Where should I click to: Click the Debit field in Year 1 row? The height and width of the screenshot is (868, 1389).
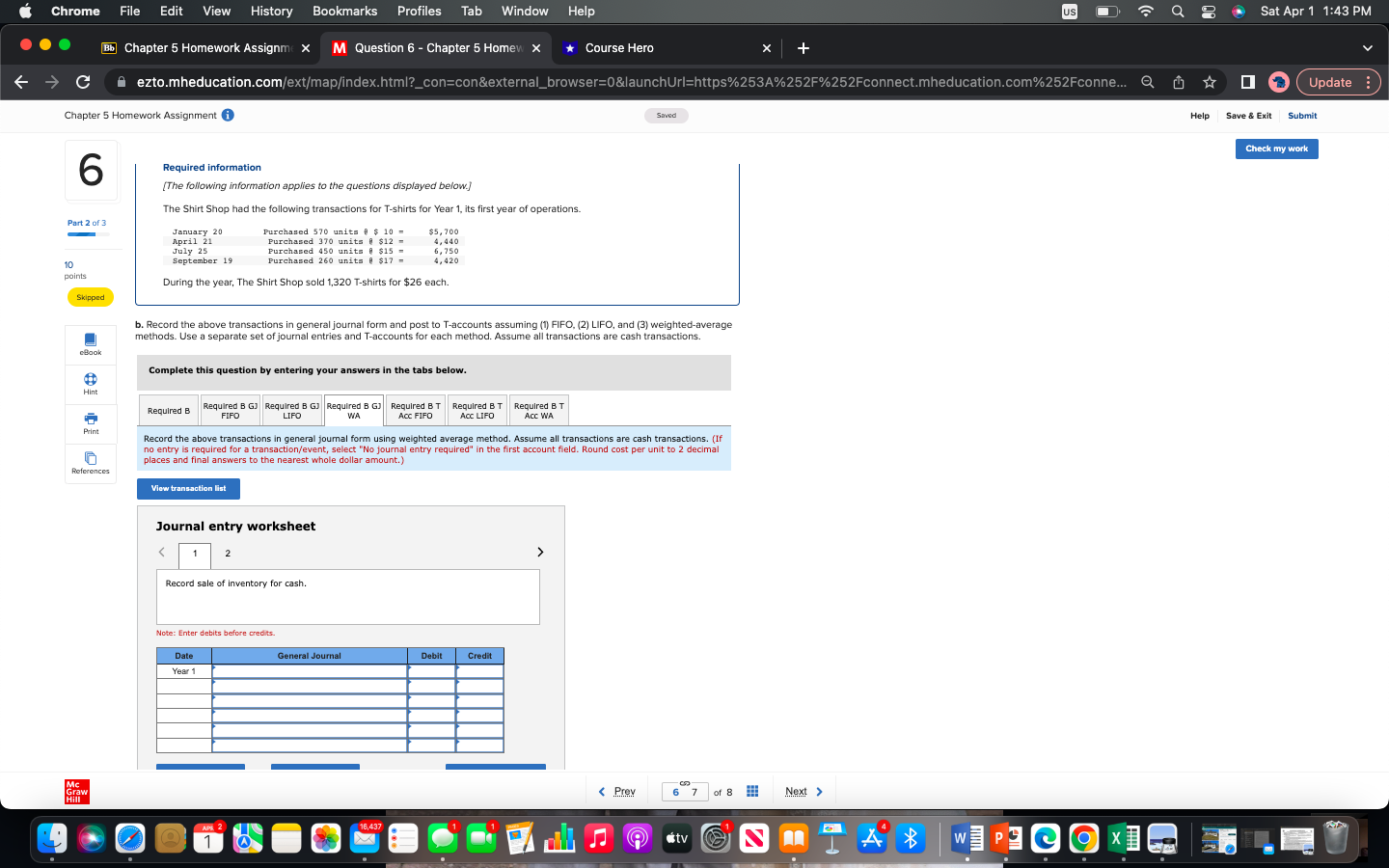click(x=431, y=671)
